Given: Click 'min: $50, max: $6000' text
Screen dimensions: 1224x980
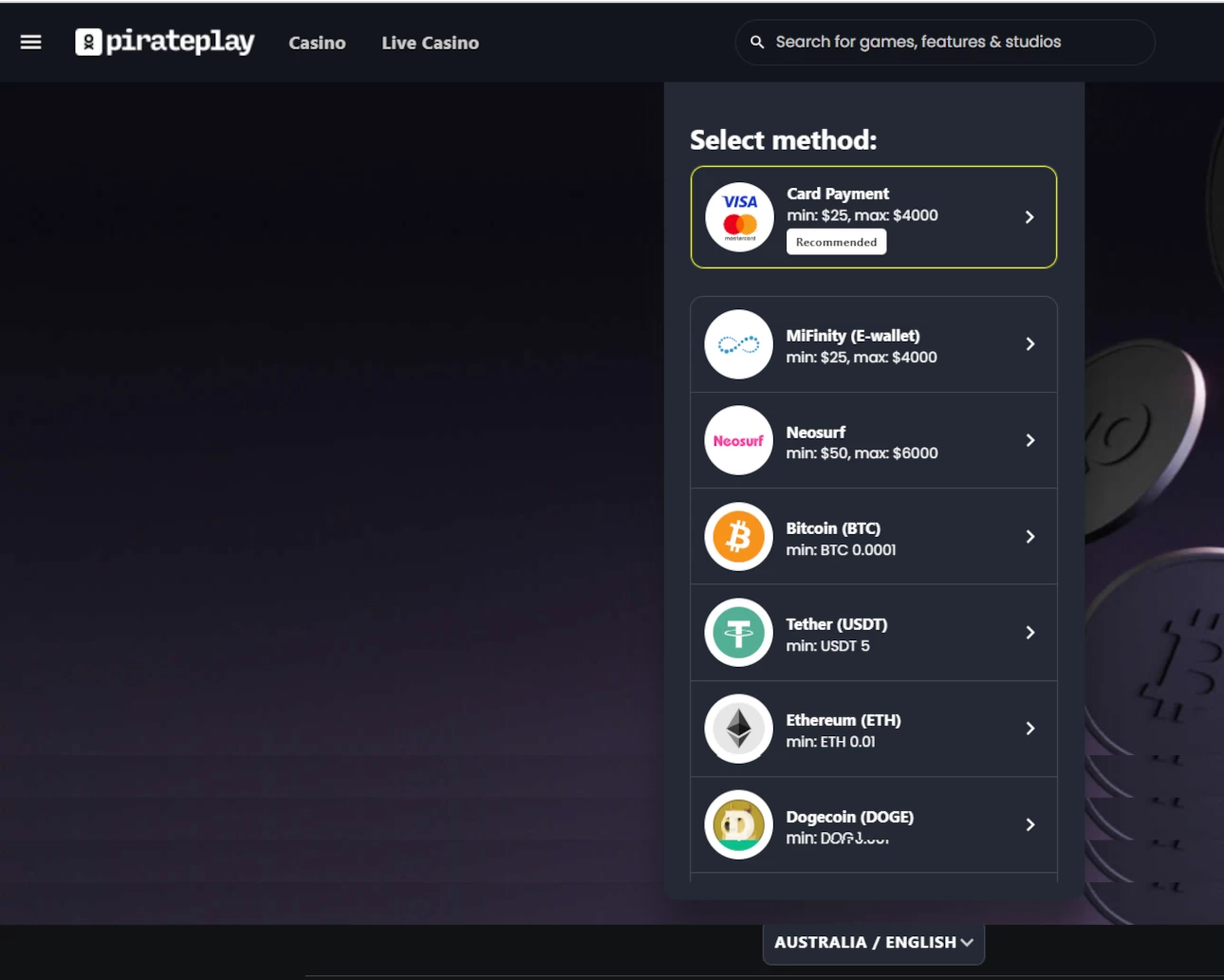Looking at the screenshot, I should (862, 453).
